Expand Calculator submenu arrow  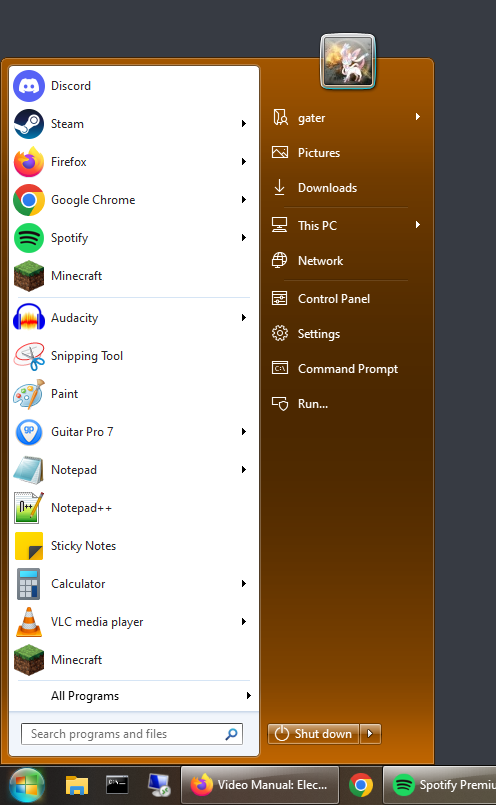(244, 584)
